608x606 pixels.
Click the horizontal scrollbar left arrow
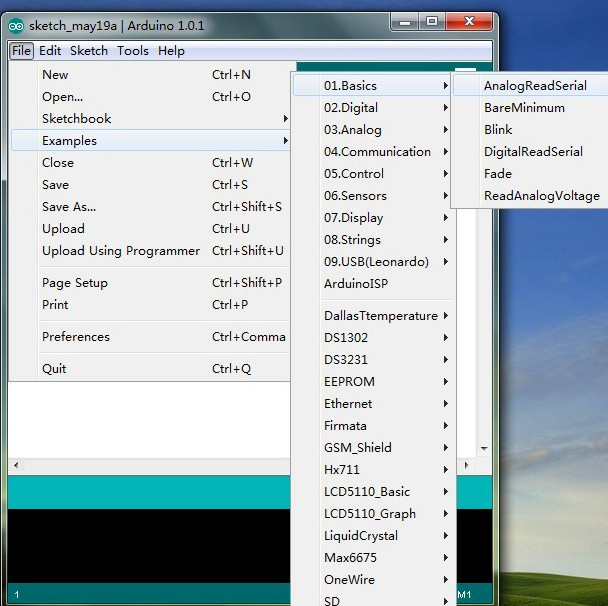tap(15, 466)
